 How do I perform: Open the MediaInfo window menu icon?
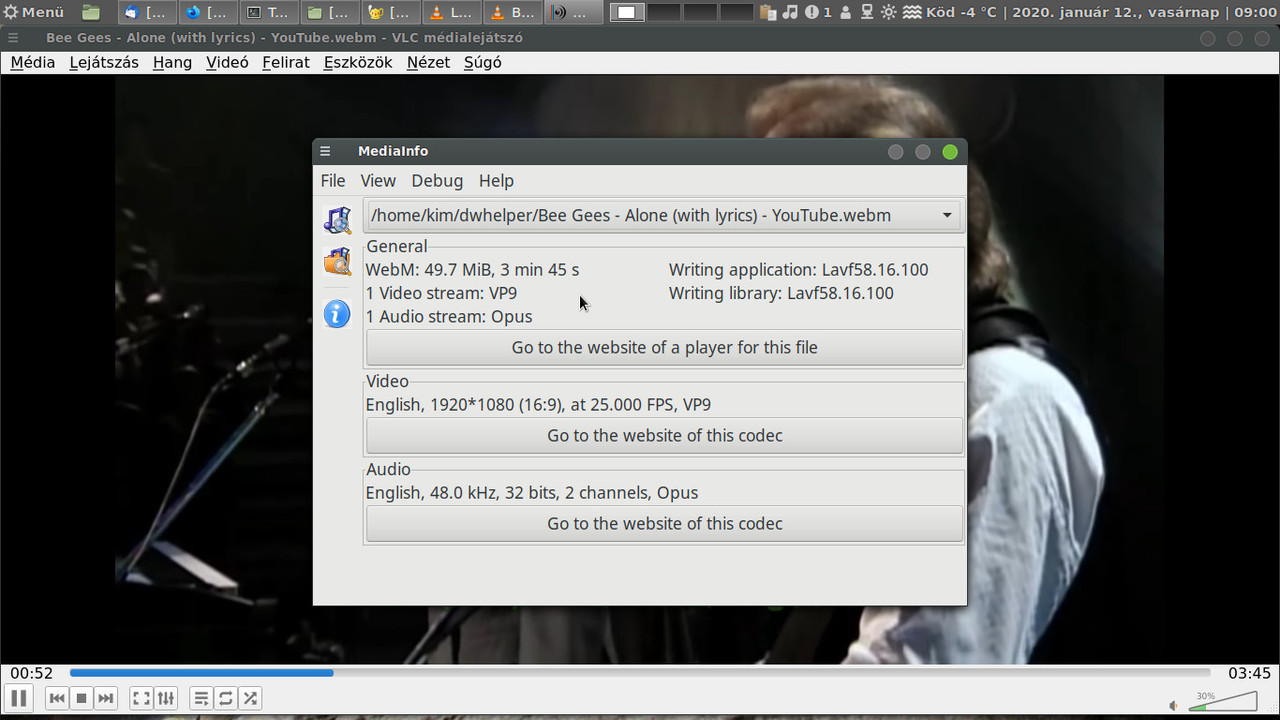point(325,152)
